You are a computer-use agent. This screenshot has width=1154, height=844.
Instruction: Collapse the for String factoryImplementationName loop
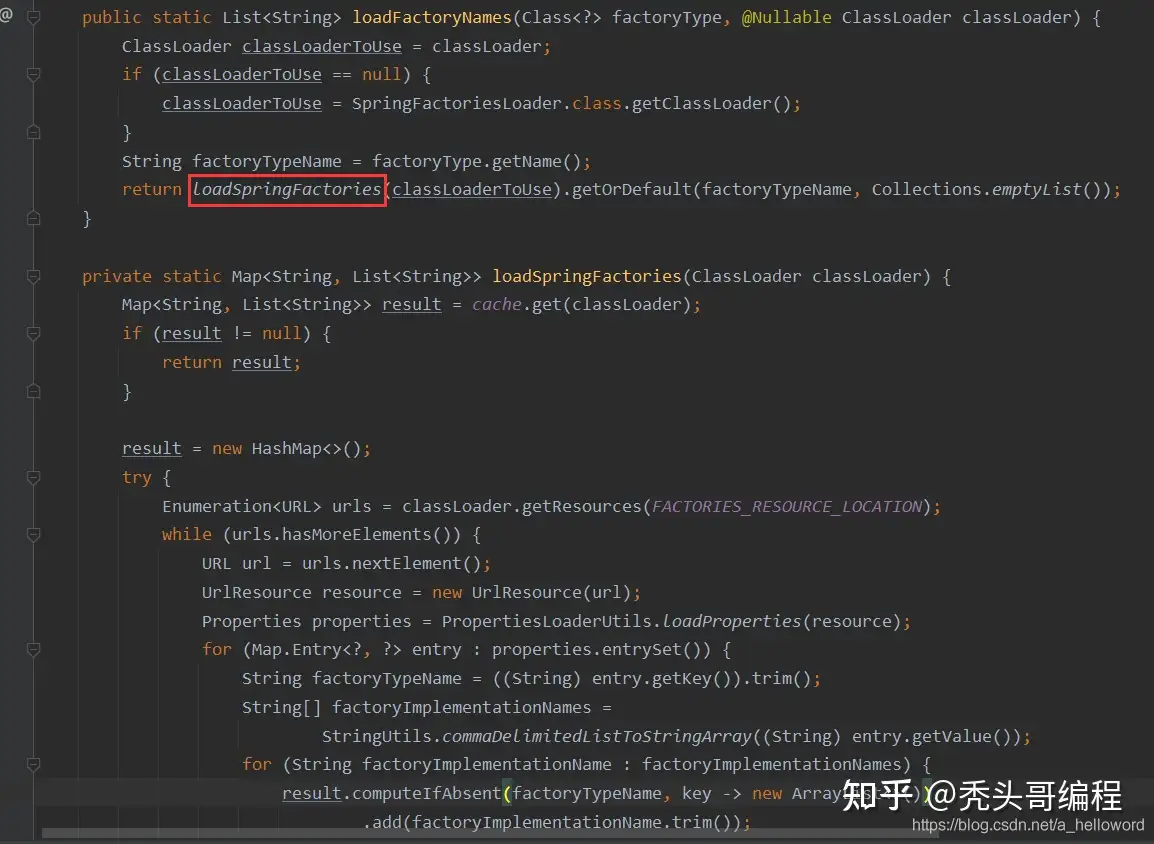[33, 765]
